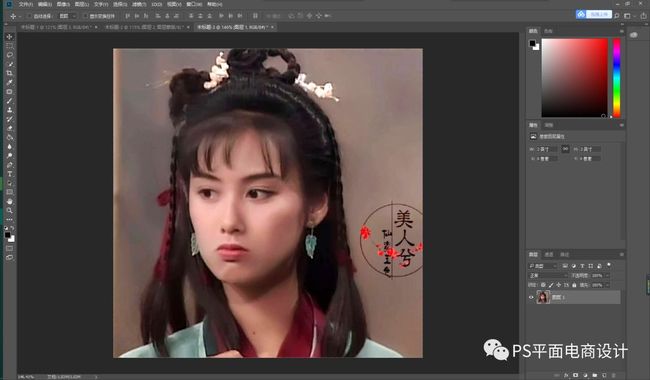
Task: Select the Healing Brush tool
Action: (9, 92)
